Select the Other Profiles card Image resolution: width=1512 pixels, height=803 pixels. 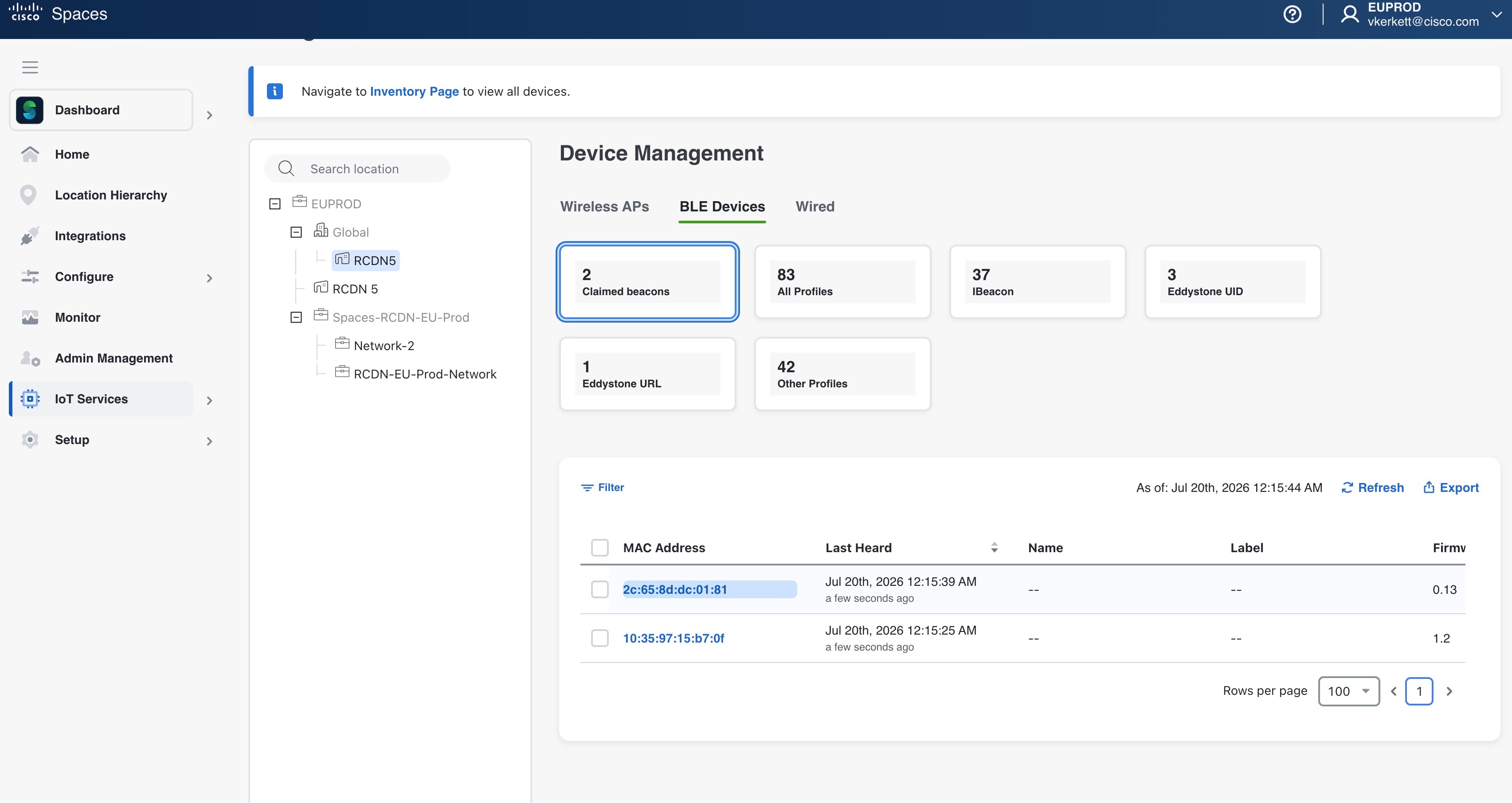click(x=842, y=374)
